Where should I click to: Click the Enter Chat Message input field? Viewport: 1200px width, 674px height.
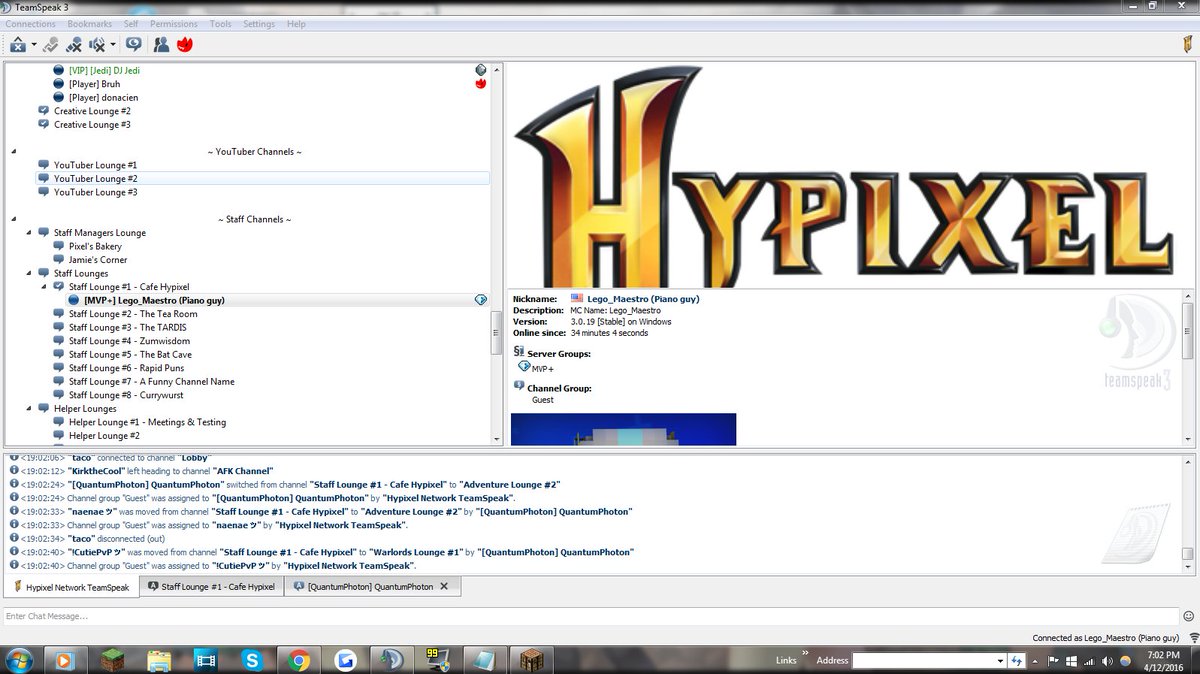click(590, 616)
